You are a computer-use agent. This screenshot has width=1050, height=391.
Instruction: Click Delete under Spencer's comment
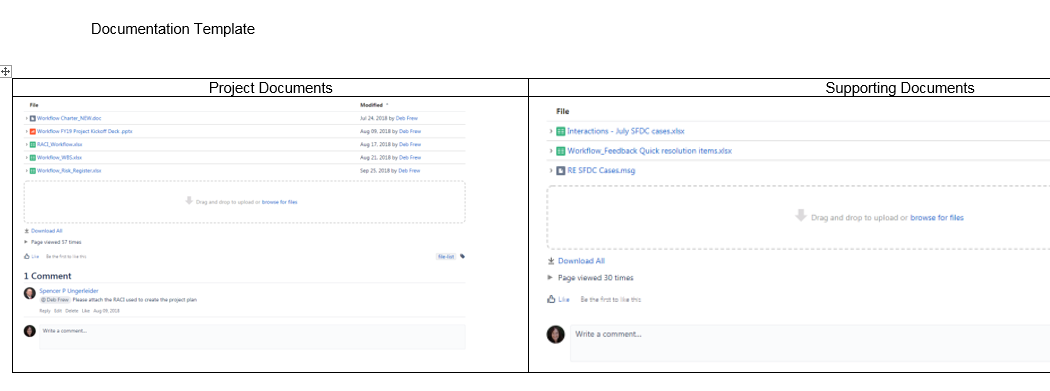pos(72,311)
